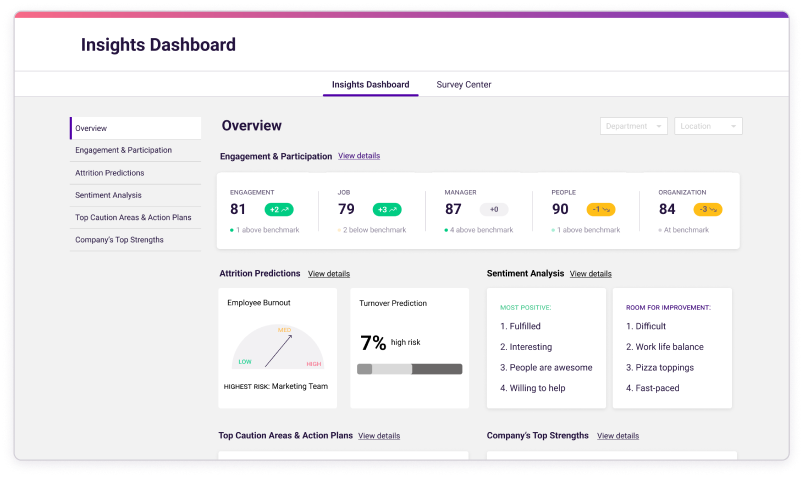Click the -3 trend badge for Organization
Image resolution: width=803 pixels, height=477 pixels.
coord(708,209)
